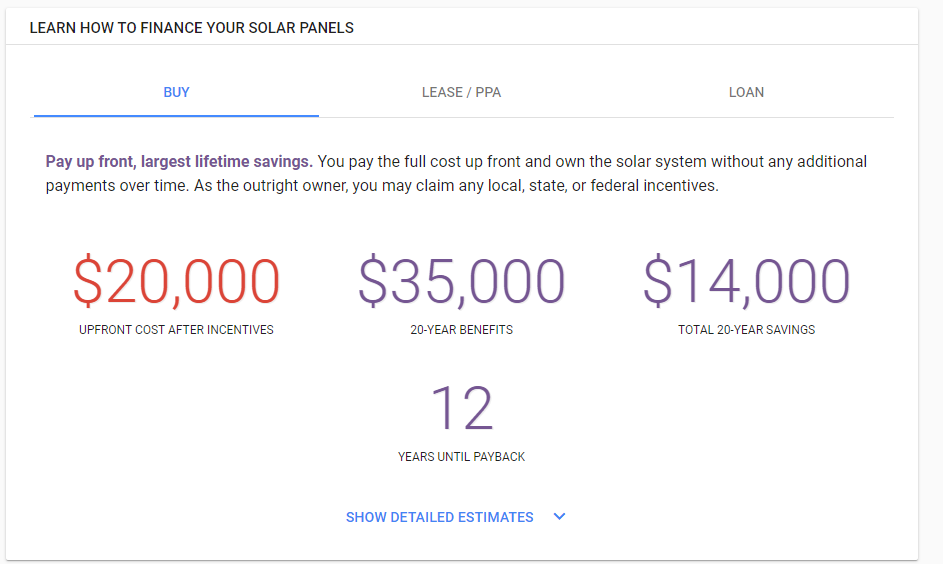The height and width of the screenshot is (564, 943).
Task: Click the chevron next to Show Detailed Estimates
Action: pyautogui.click(x=559, y=516)
